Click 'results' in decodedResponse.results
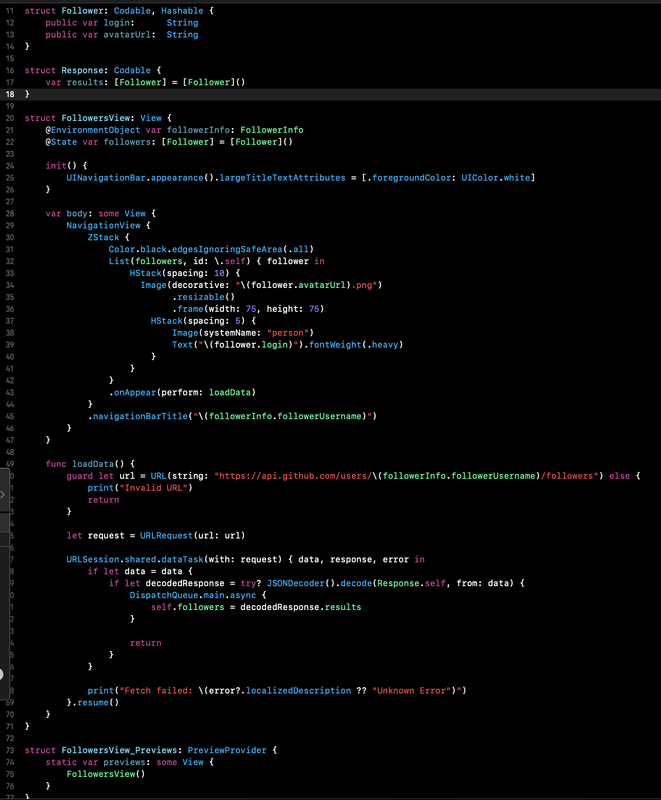 tap(343, 607)
